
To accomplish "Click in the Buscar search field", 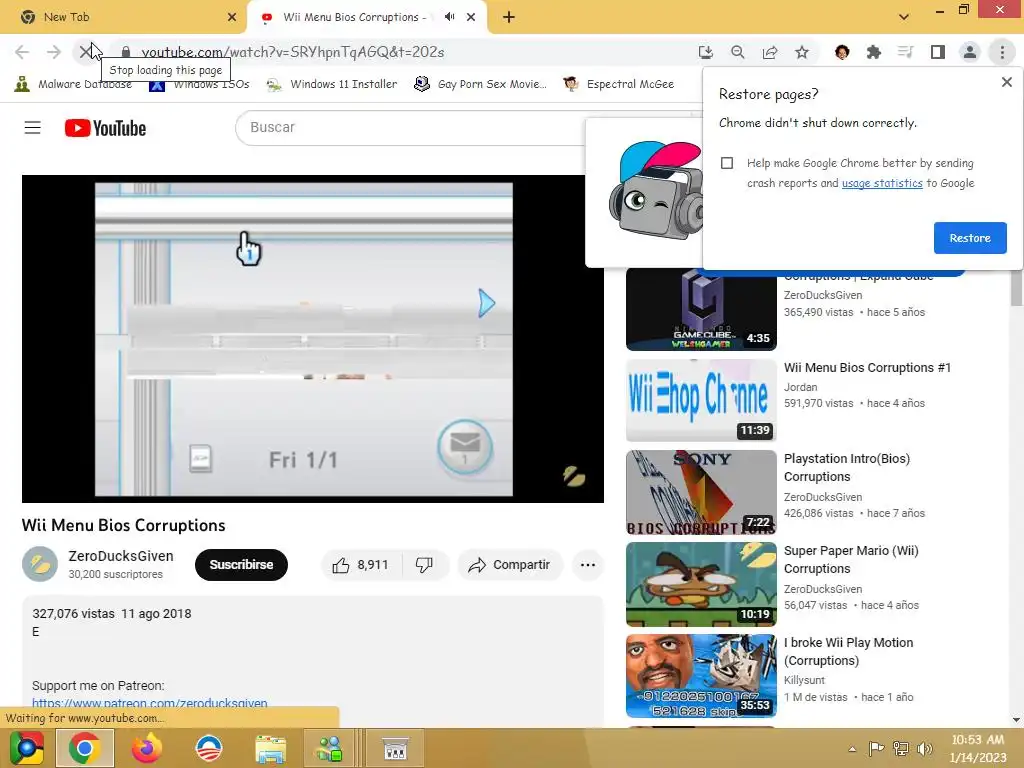I will tap(411, 127).
